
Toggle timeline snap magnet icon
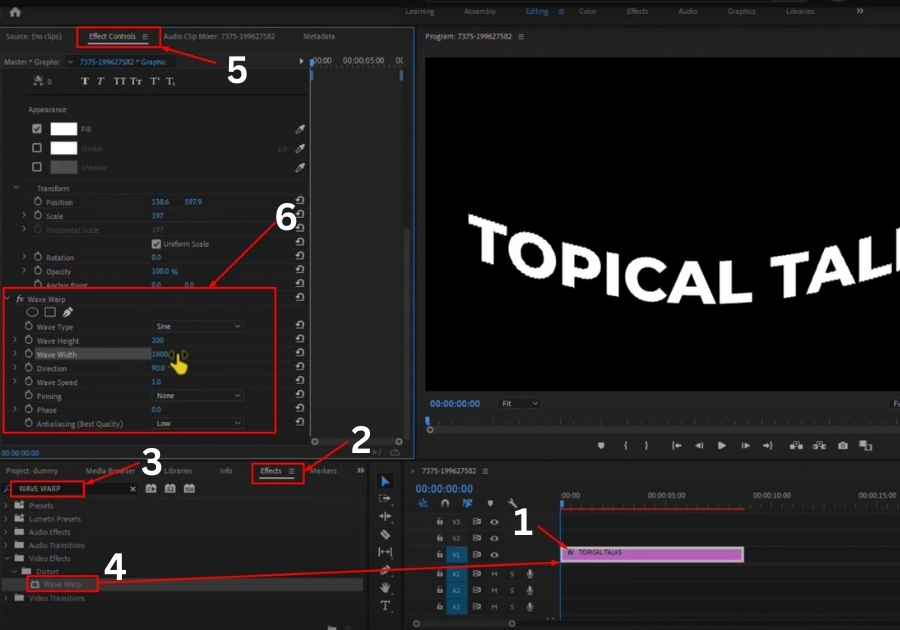click(445, 503)
